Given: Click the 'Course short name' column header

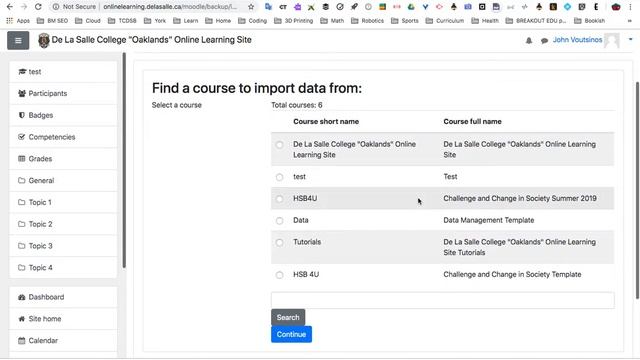Looking at the screenshot, I should [326, 122].
